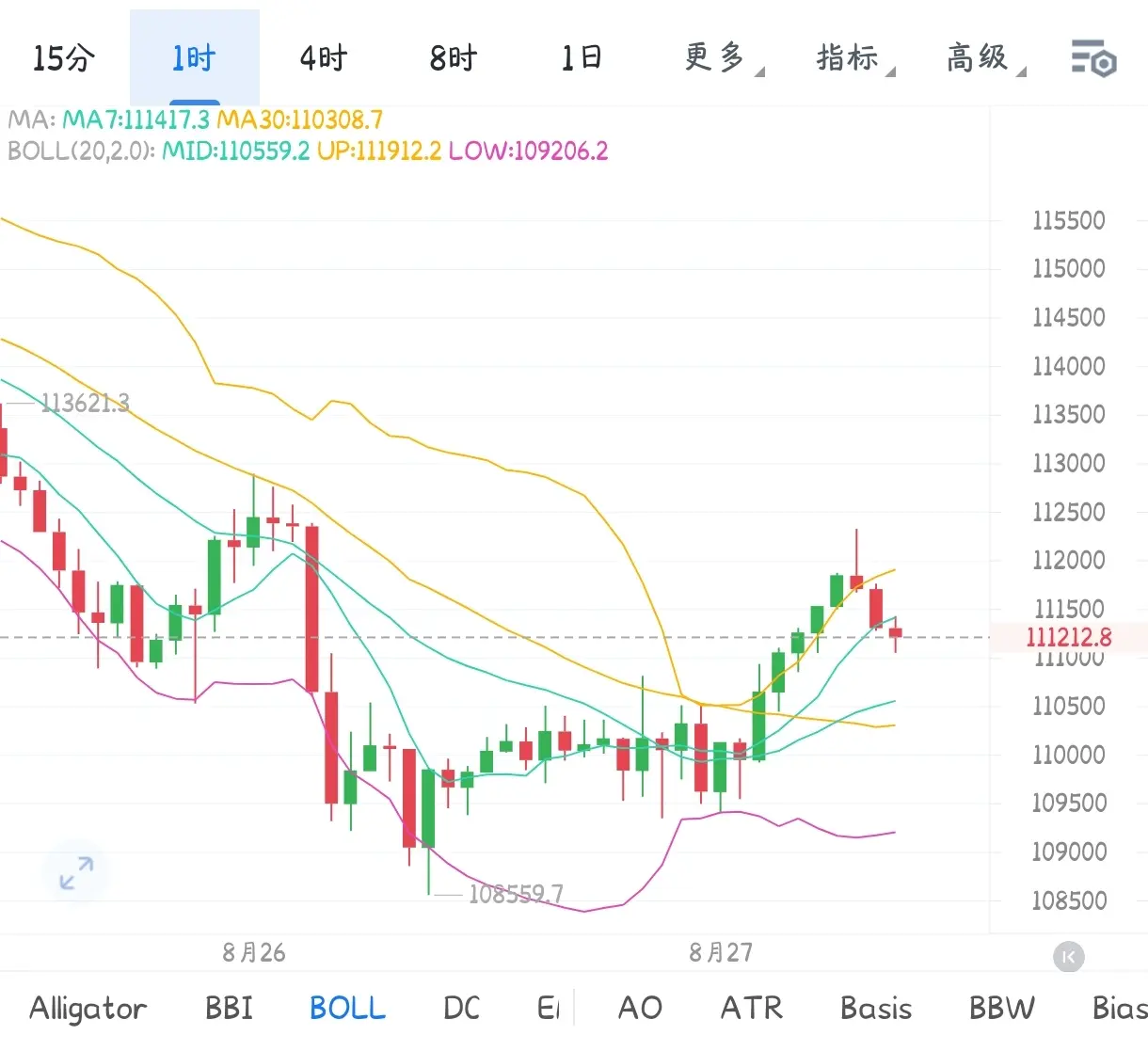Viewport: 1148px width, 1051px height.
Task: Open the 高级 advanced dropdown
Action: pyautogui.click(x=985, y=58)
